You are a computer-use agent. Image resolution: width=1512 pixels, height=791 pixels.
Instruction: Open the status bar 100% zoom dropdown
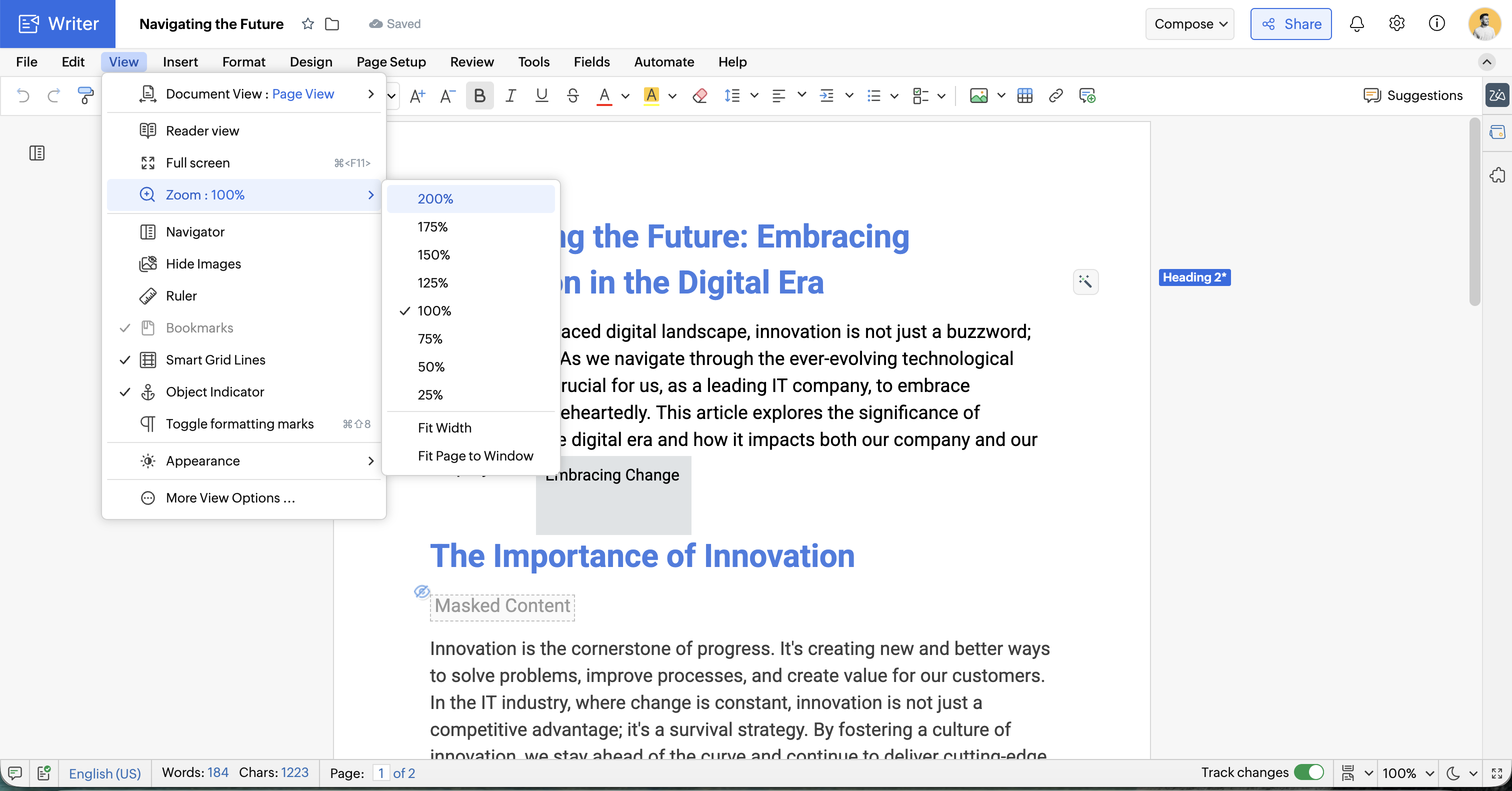[1407, 773]
